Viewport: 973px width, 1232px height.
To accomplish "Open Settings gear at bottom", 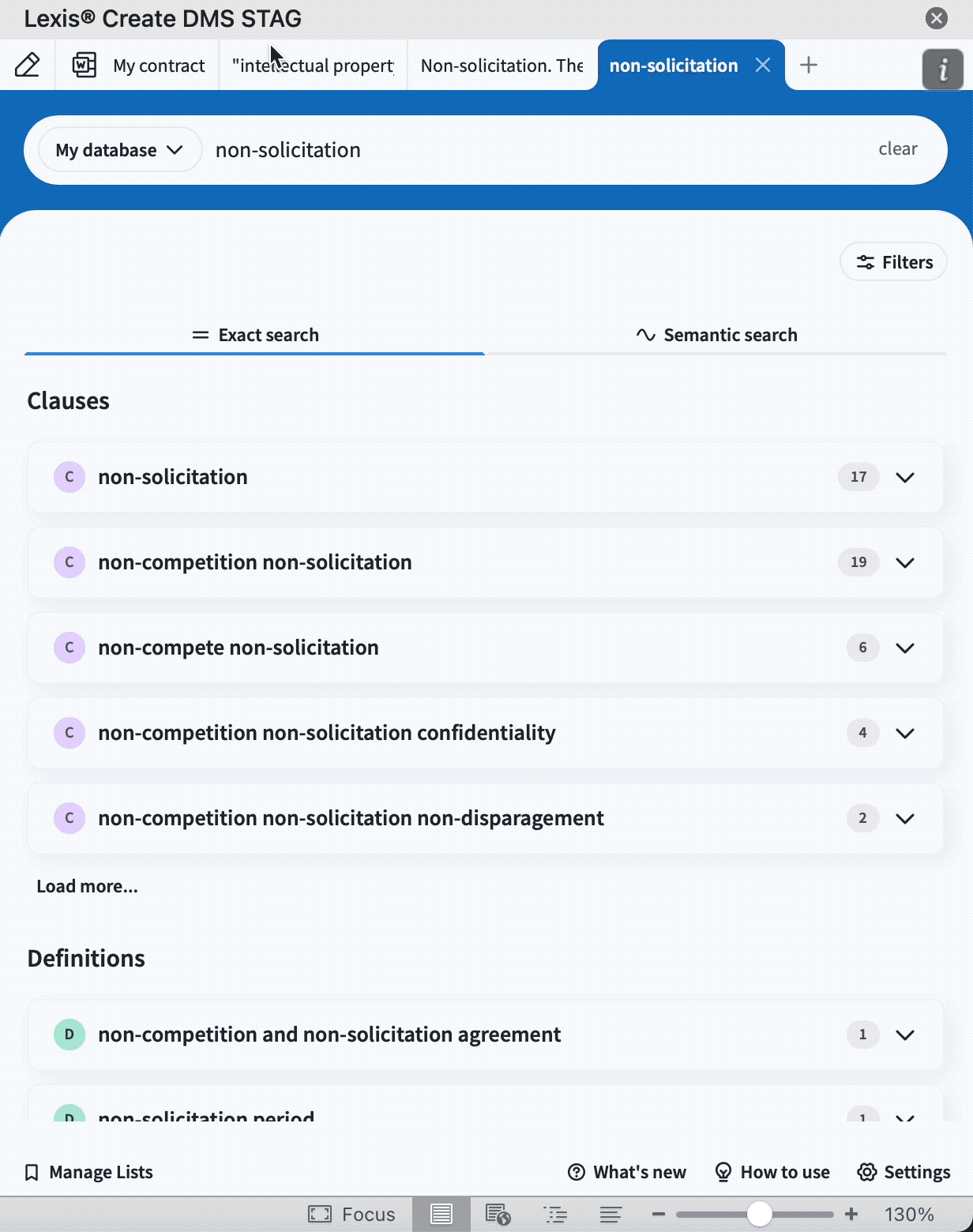I will click(903, 1172).
